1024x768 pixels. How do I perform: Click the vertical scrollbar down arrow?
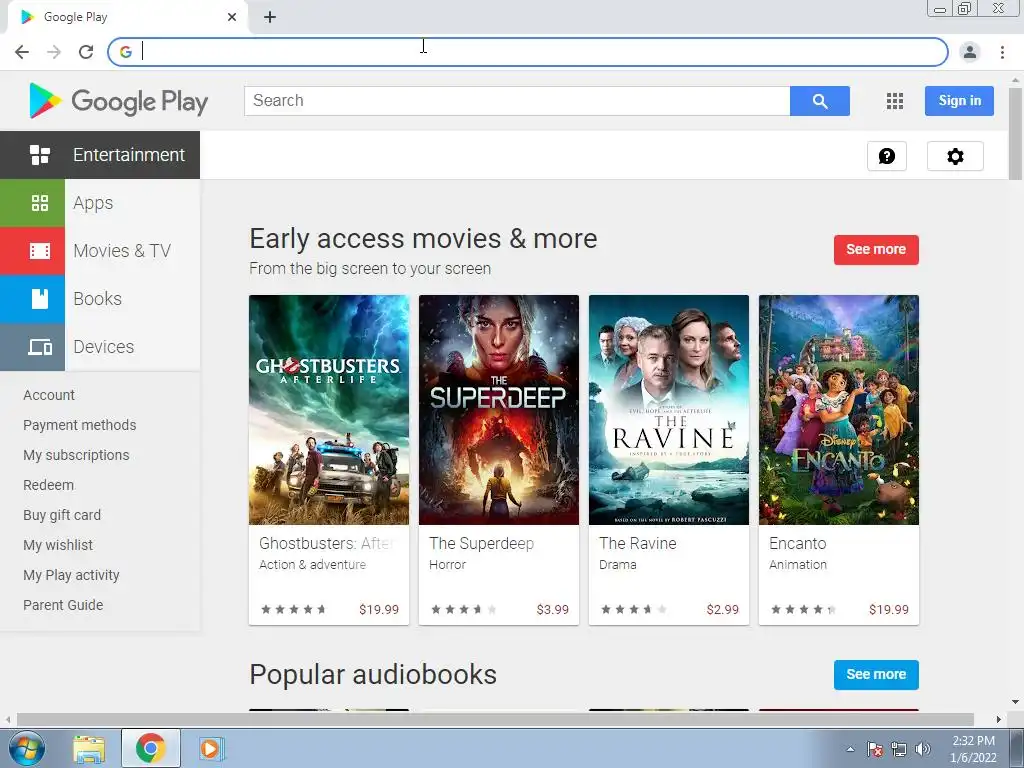pyautogui.click(x=1015, y=702)
